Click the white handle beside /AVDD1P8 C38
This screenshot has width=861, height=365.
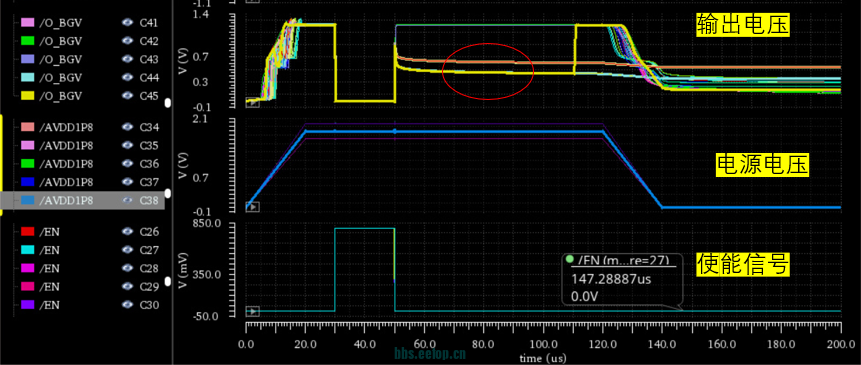pos(167,193)
